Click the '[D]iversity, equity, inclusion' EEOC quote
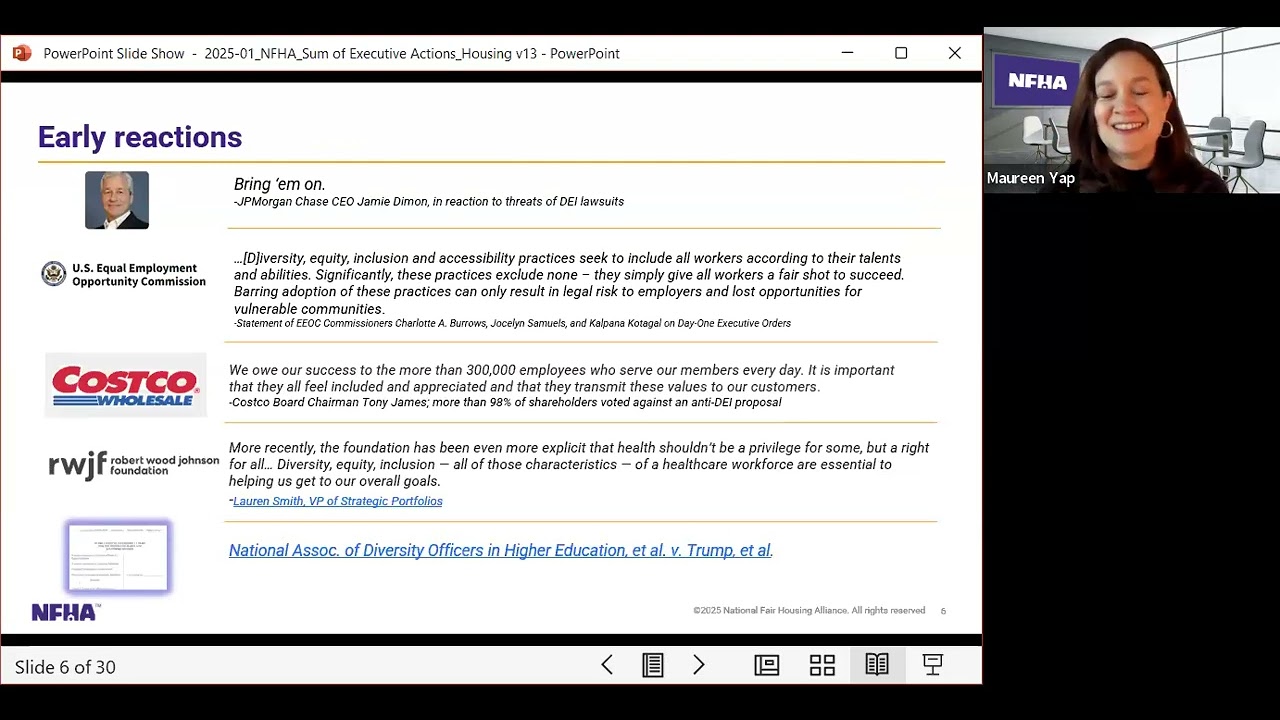 569,283
